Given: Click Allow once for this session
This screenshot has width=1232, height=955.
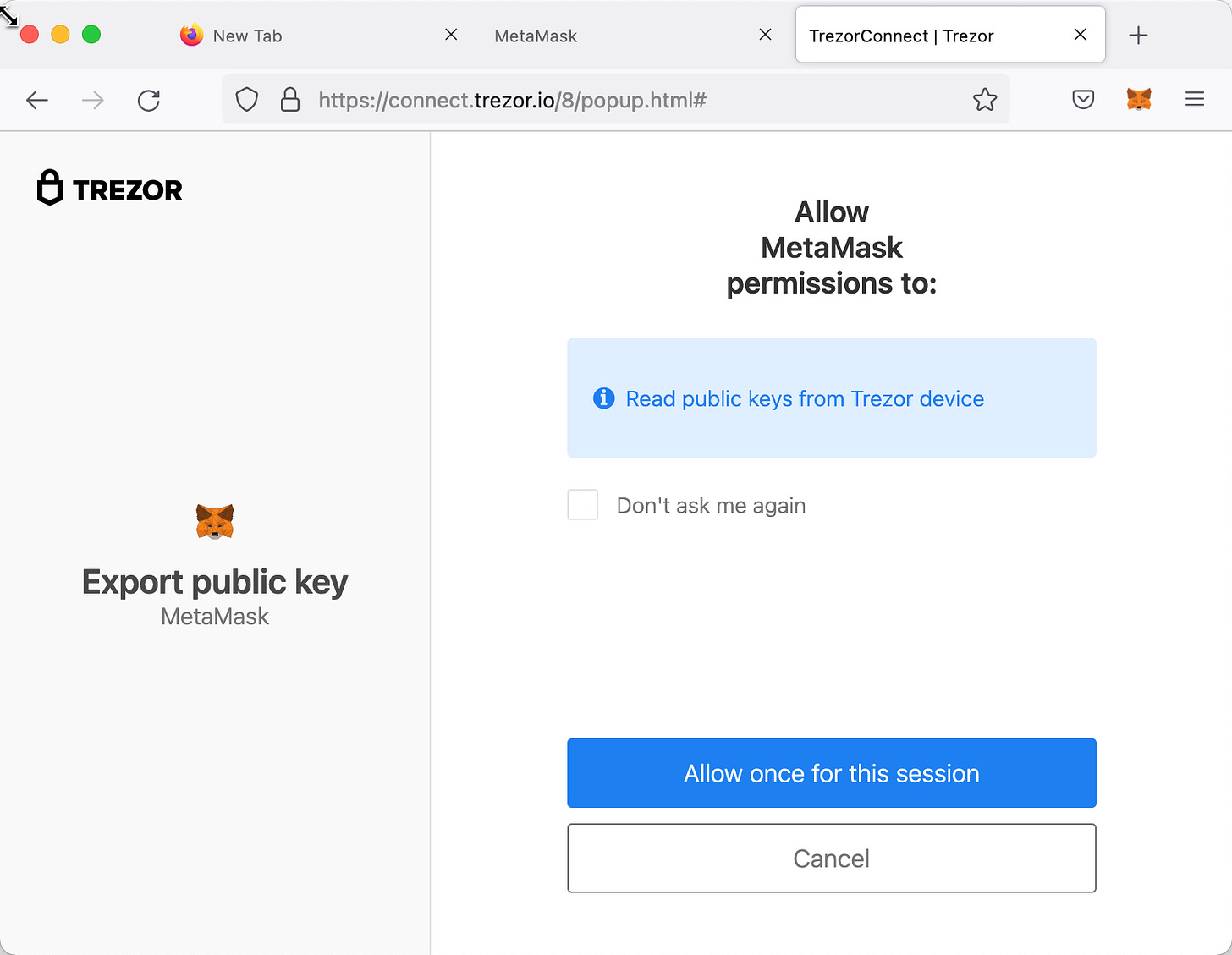Looking at the screenshot, I should 832,773.
